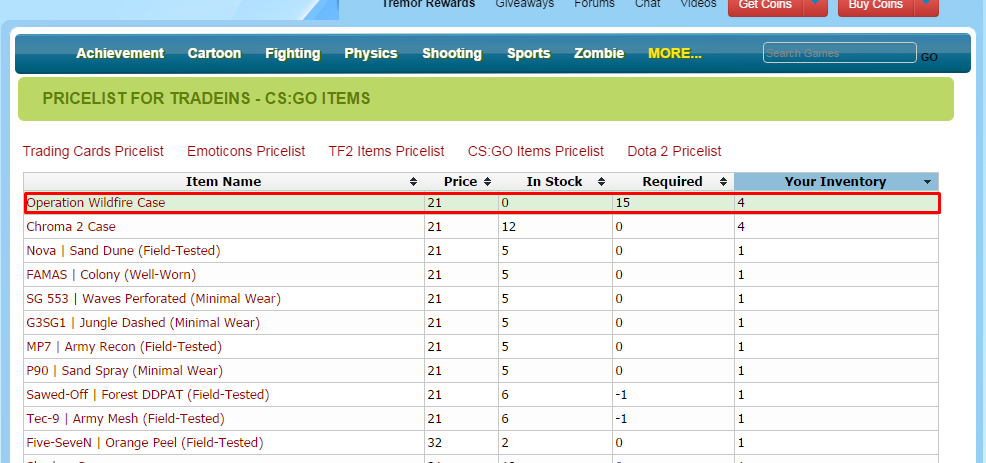Select P90 | Sand Spray item

[x=125, y=371]
